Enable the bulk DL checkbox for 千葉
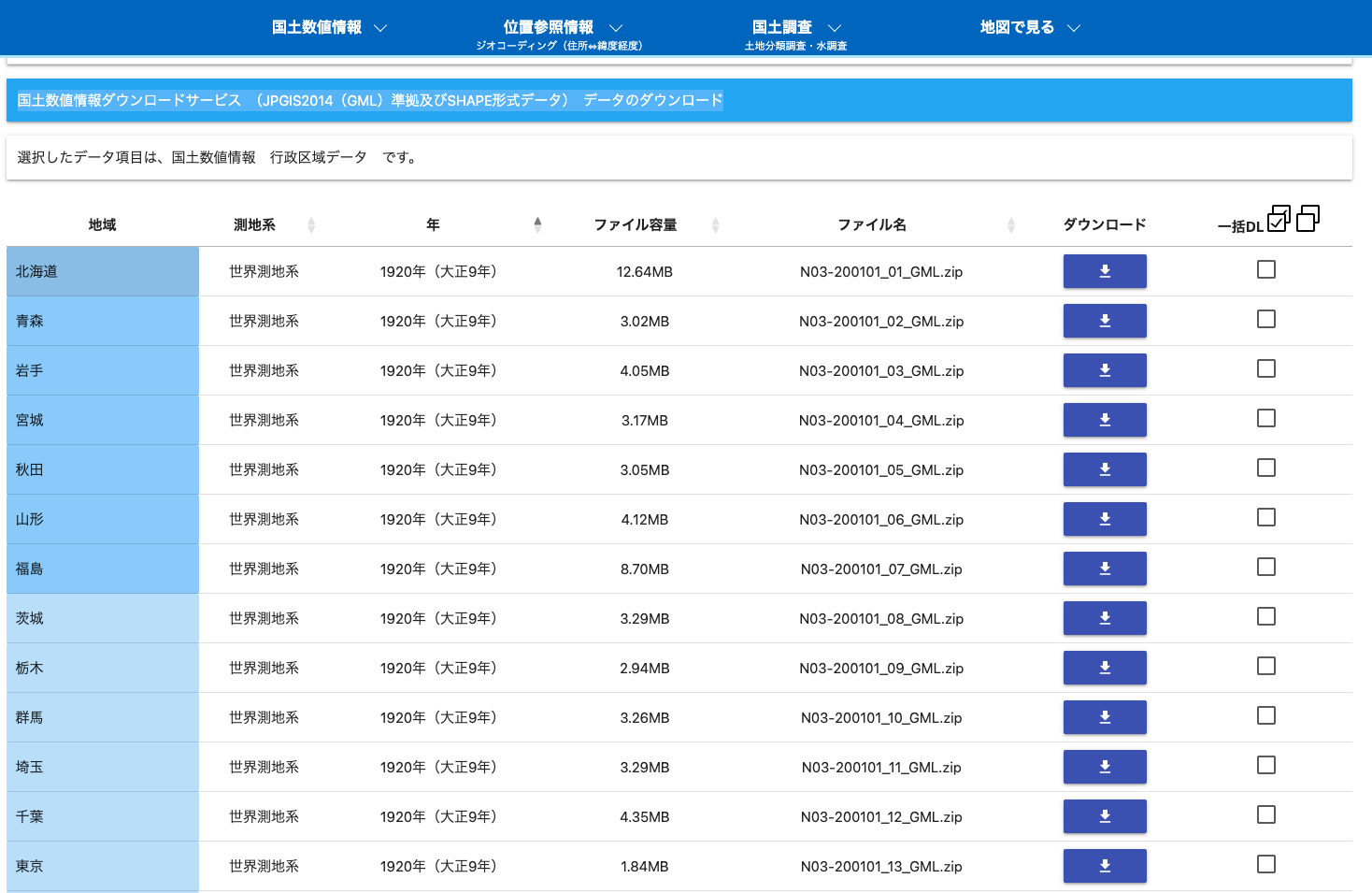1372x893 pixels. click(1265, 814)
